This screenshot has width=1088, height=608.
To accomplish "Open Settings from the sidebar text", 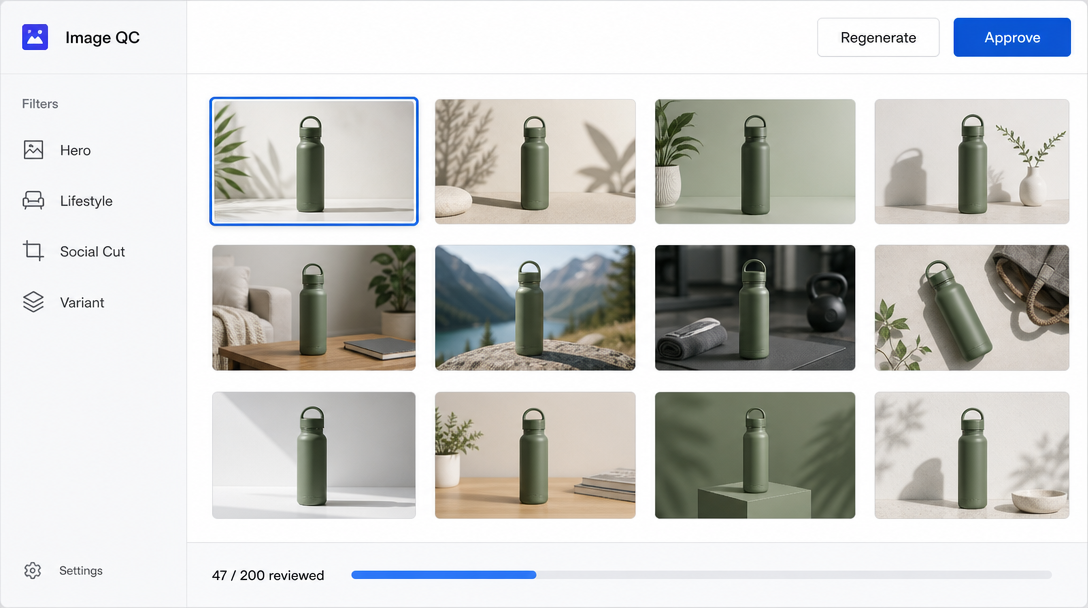I will point(80,571).
